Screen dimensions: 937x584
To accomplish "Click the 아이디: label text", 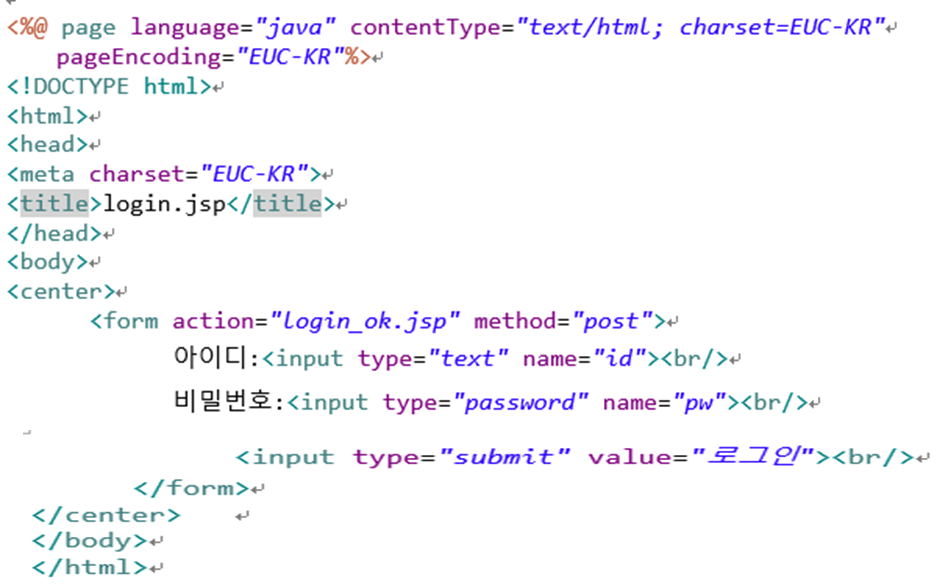I will pos(216,357).
